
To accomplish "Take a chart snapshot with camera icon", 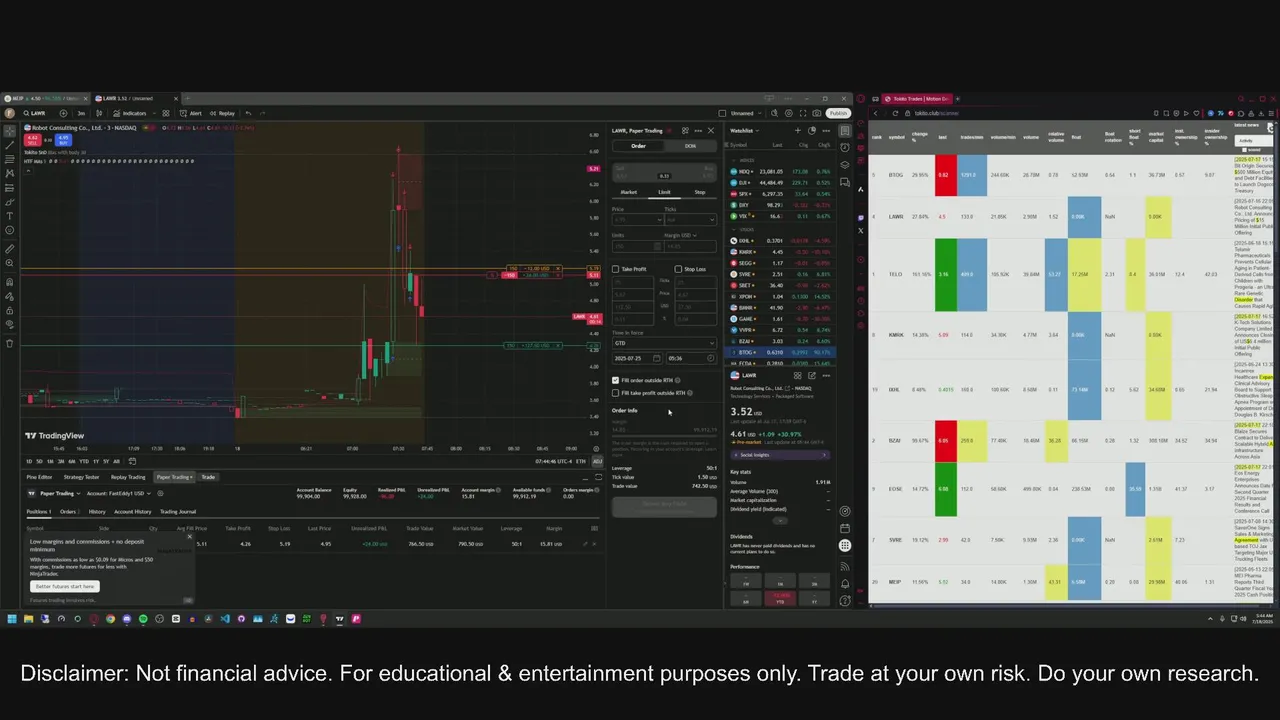I will (817, 113).
